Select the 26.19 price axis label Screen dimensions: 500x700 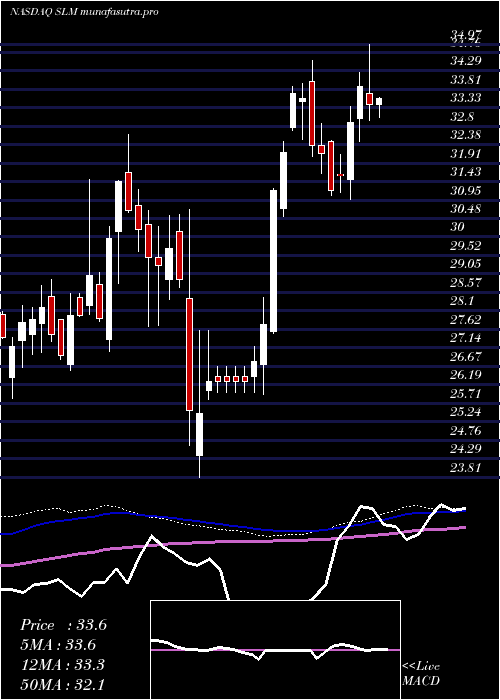[x=466, y=375]
